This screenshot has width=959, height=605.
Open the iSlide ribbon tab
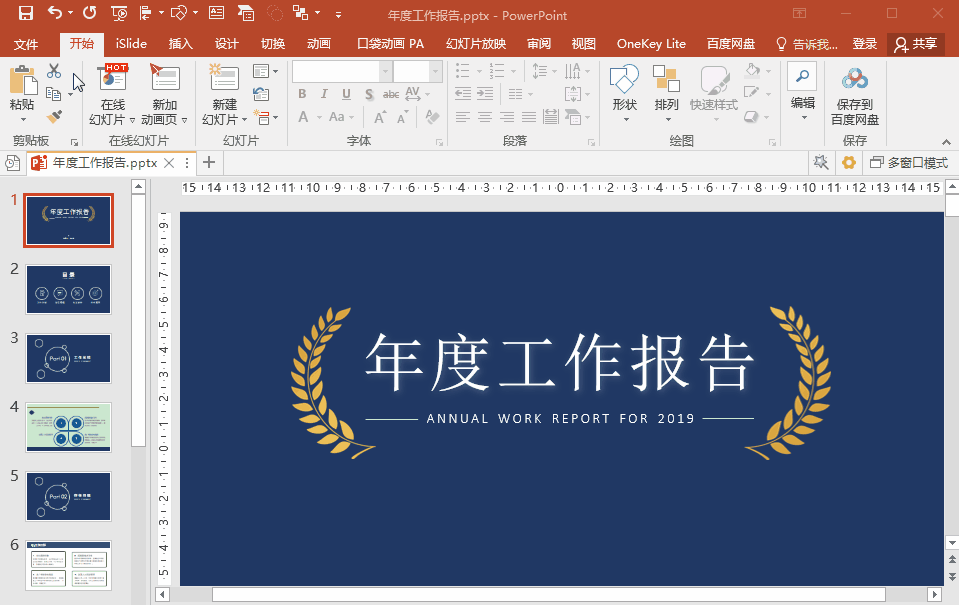pyautogui.click(x=131, y=44)
